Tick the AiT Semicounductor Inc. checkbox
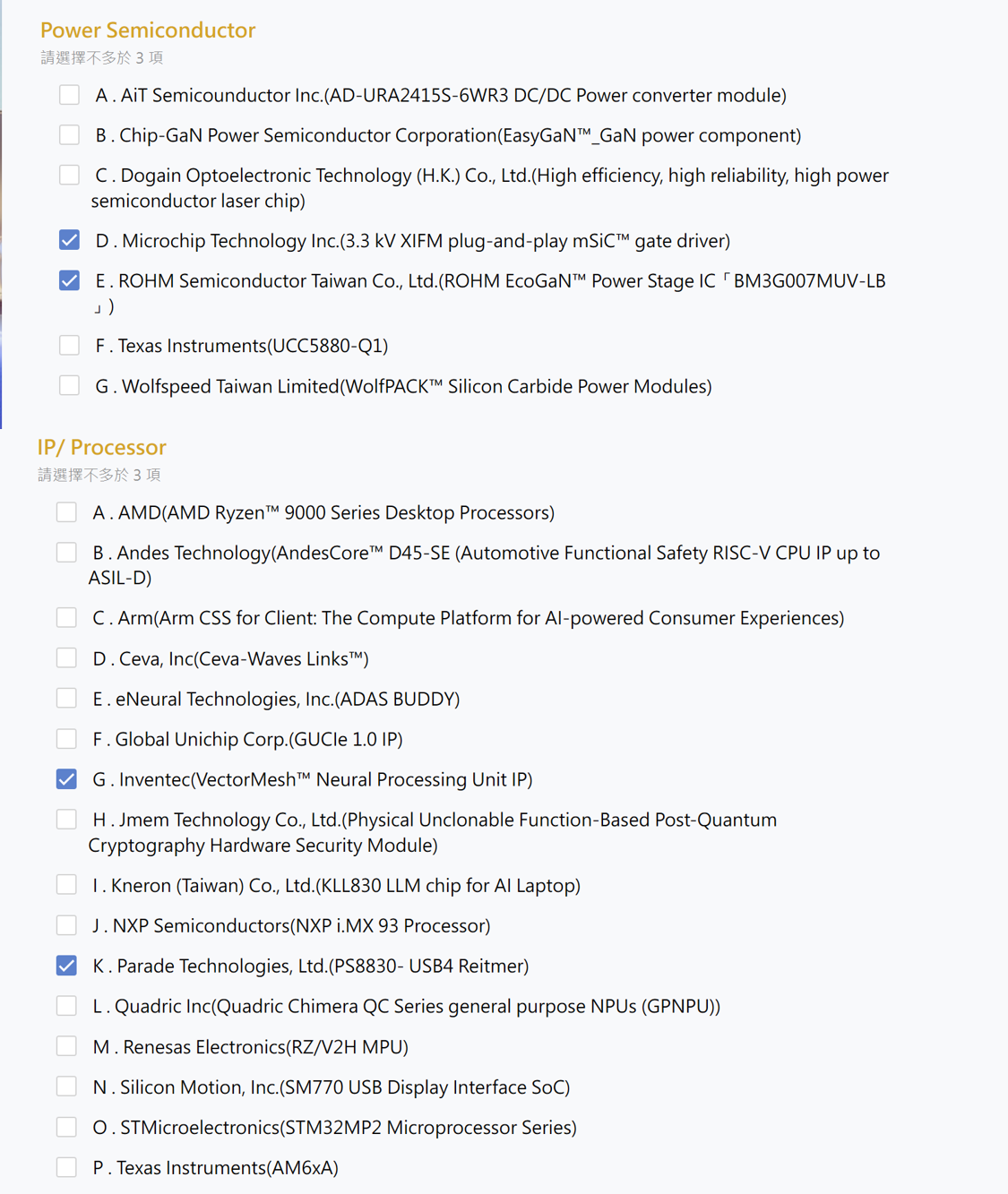Screen dimensions: 1008x1194 (69, 94)
